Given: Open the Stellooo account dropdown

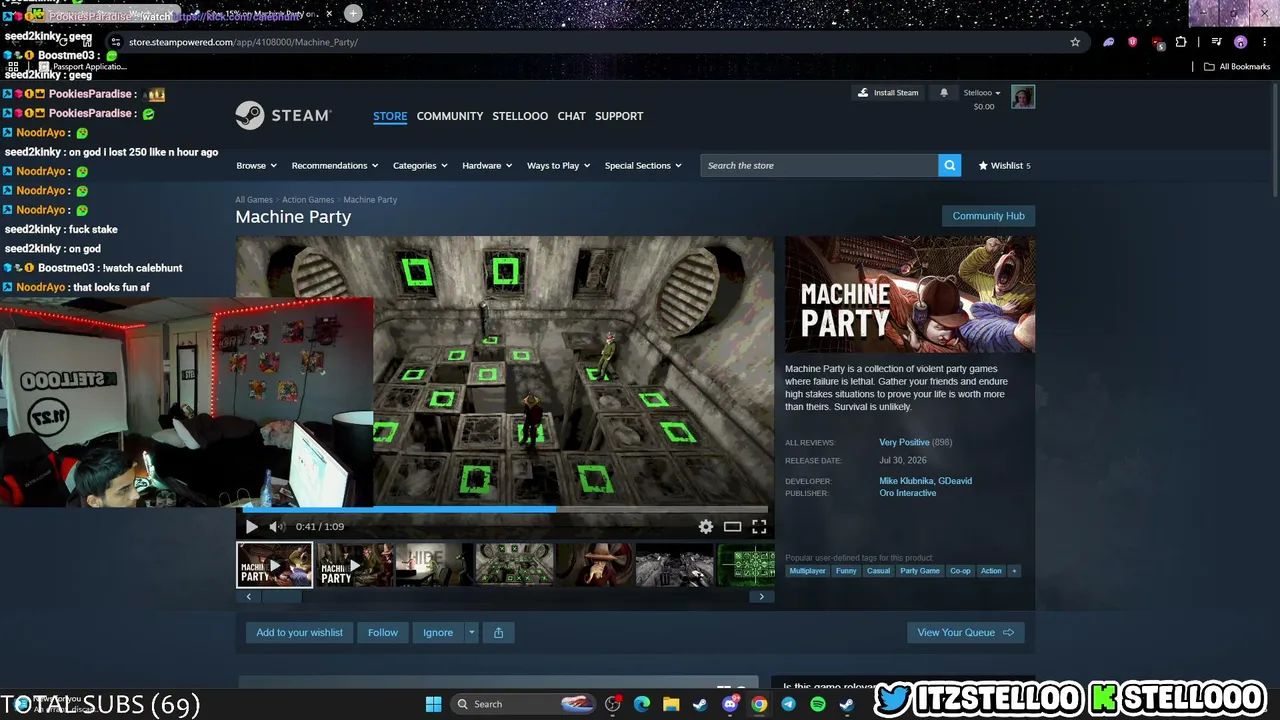Looking at the screenshot, I should (x=981, y=93).
